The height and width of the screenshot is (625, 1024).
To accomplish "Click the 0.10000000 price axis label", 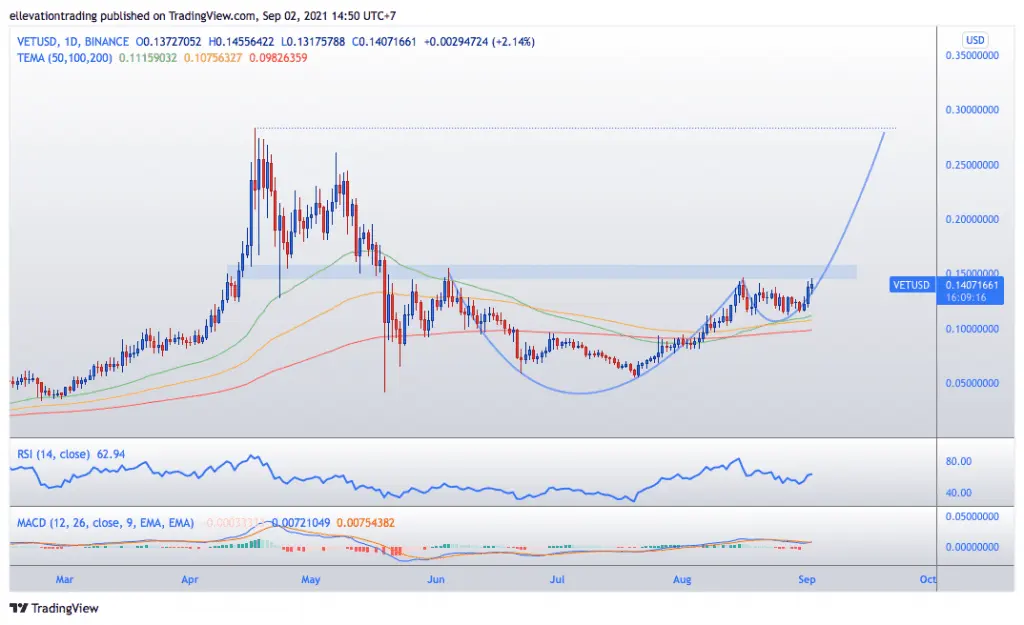I will coord(972,329).
